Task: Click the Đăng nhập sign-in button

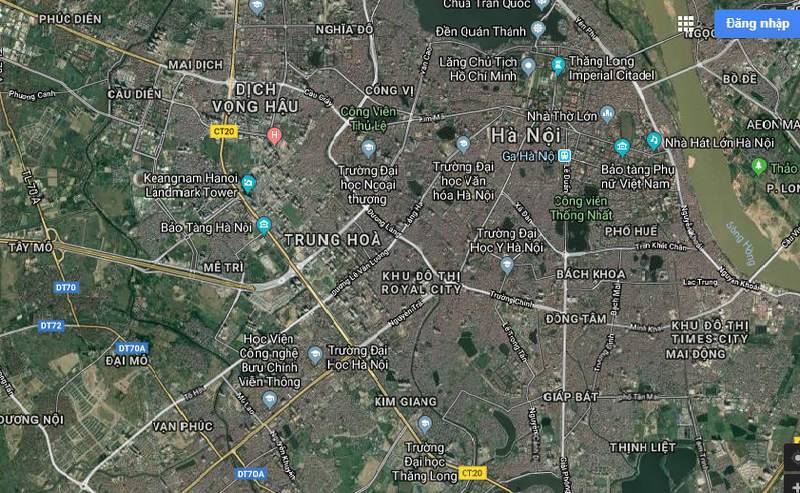Action: 757,23
